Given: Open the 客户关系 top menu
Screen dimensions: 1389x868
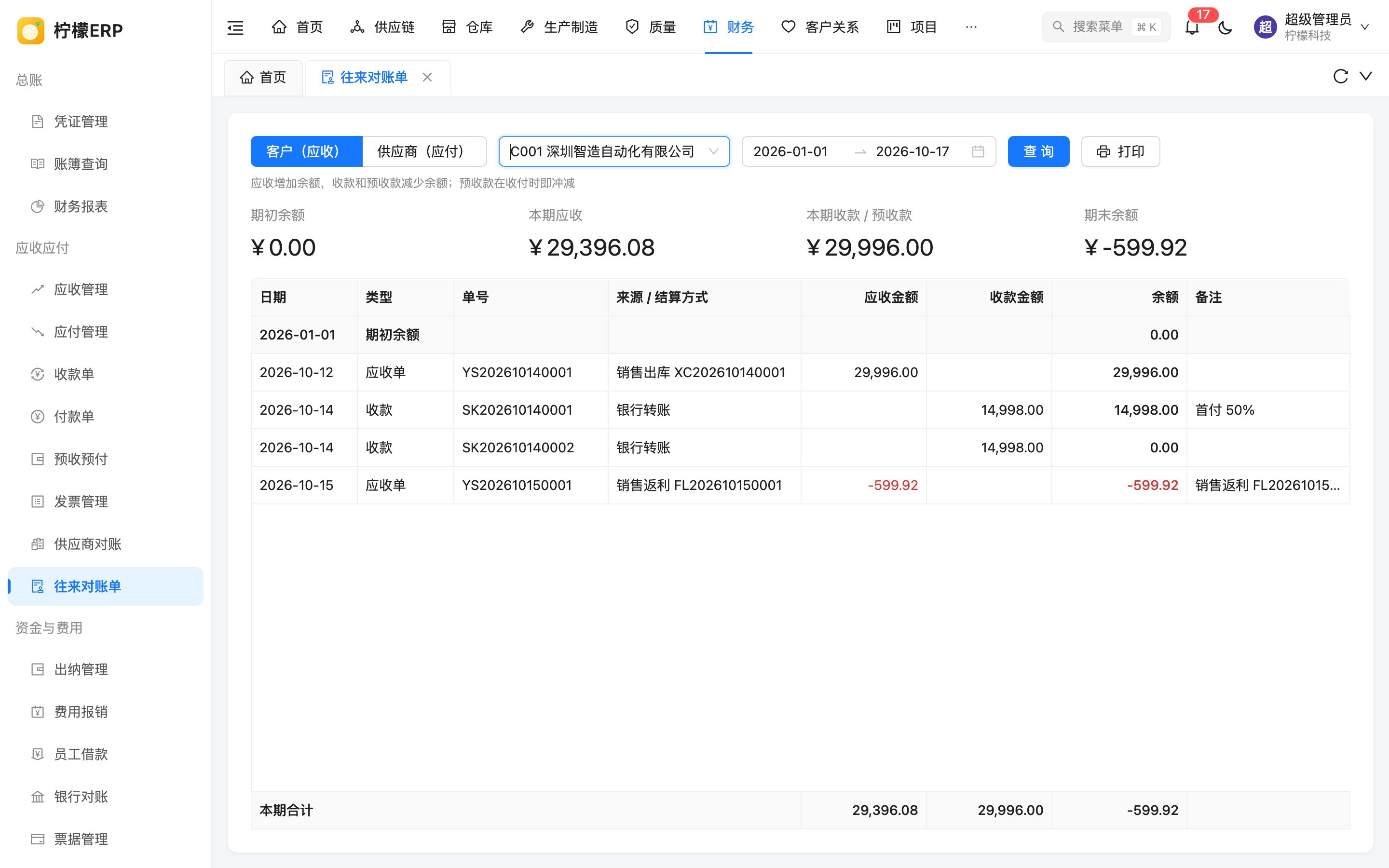Looking at the screenshot, I should pyautogui.click(x=820, y=27).
